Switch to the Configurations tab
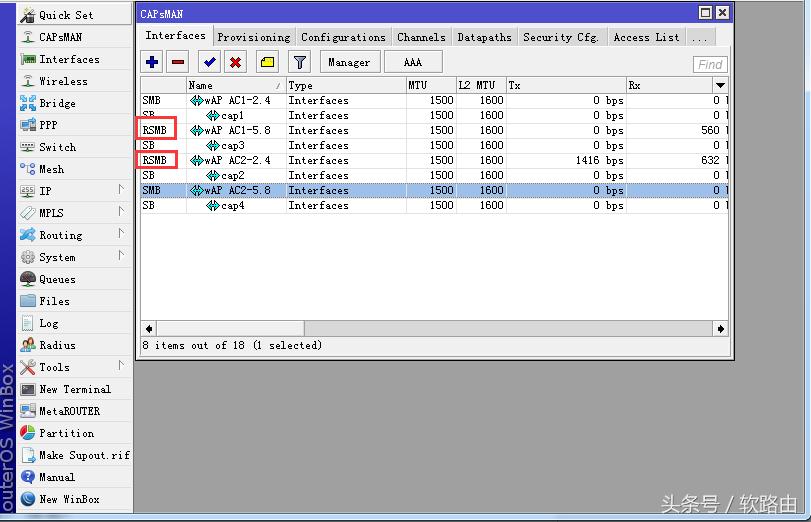 343,37
